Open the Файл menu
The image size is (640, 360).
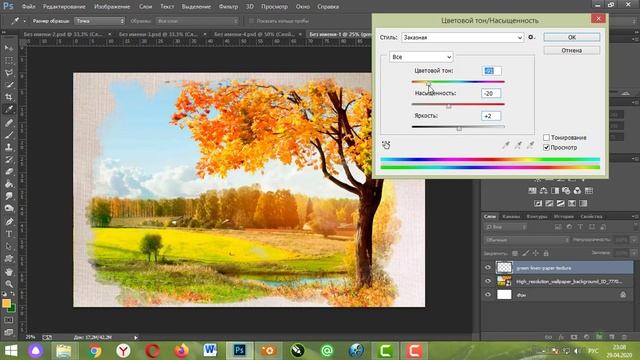pyautogui.click(x=28, y=7)
